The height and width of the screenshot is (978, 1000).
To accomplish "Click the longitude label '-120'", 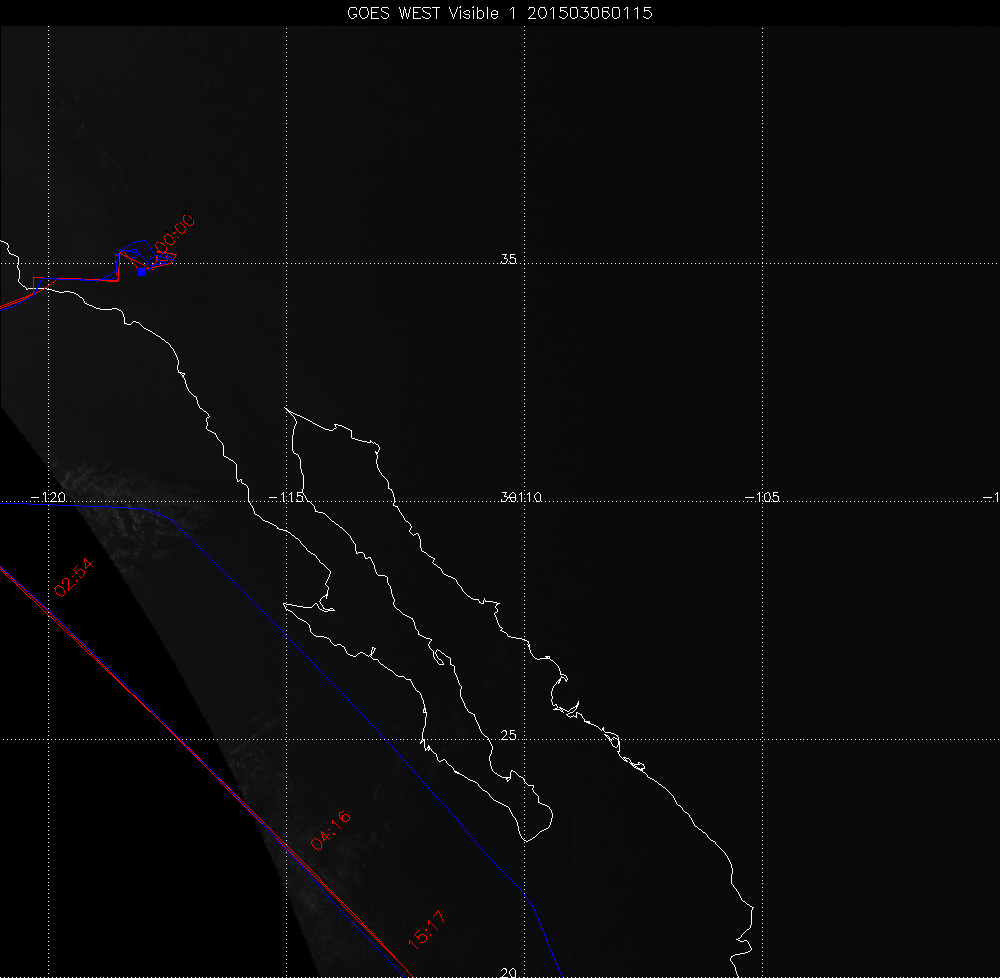I will pos(48,497).
